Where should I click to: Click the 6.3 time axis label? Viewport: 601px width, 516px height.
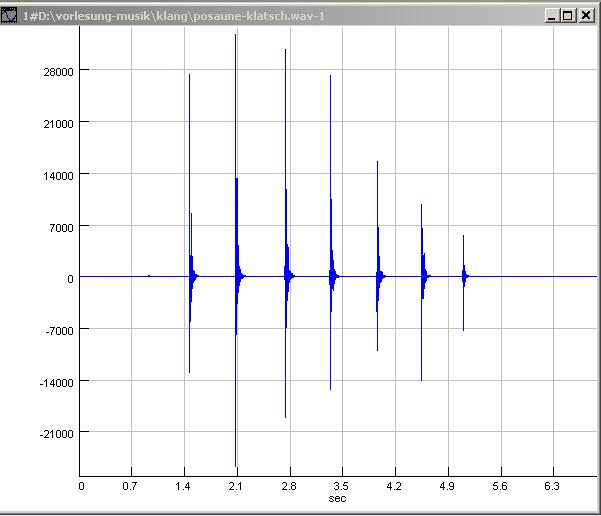click(553, 486)
